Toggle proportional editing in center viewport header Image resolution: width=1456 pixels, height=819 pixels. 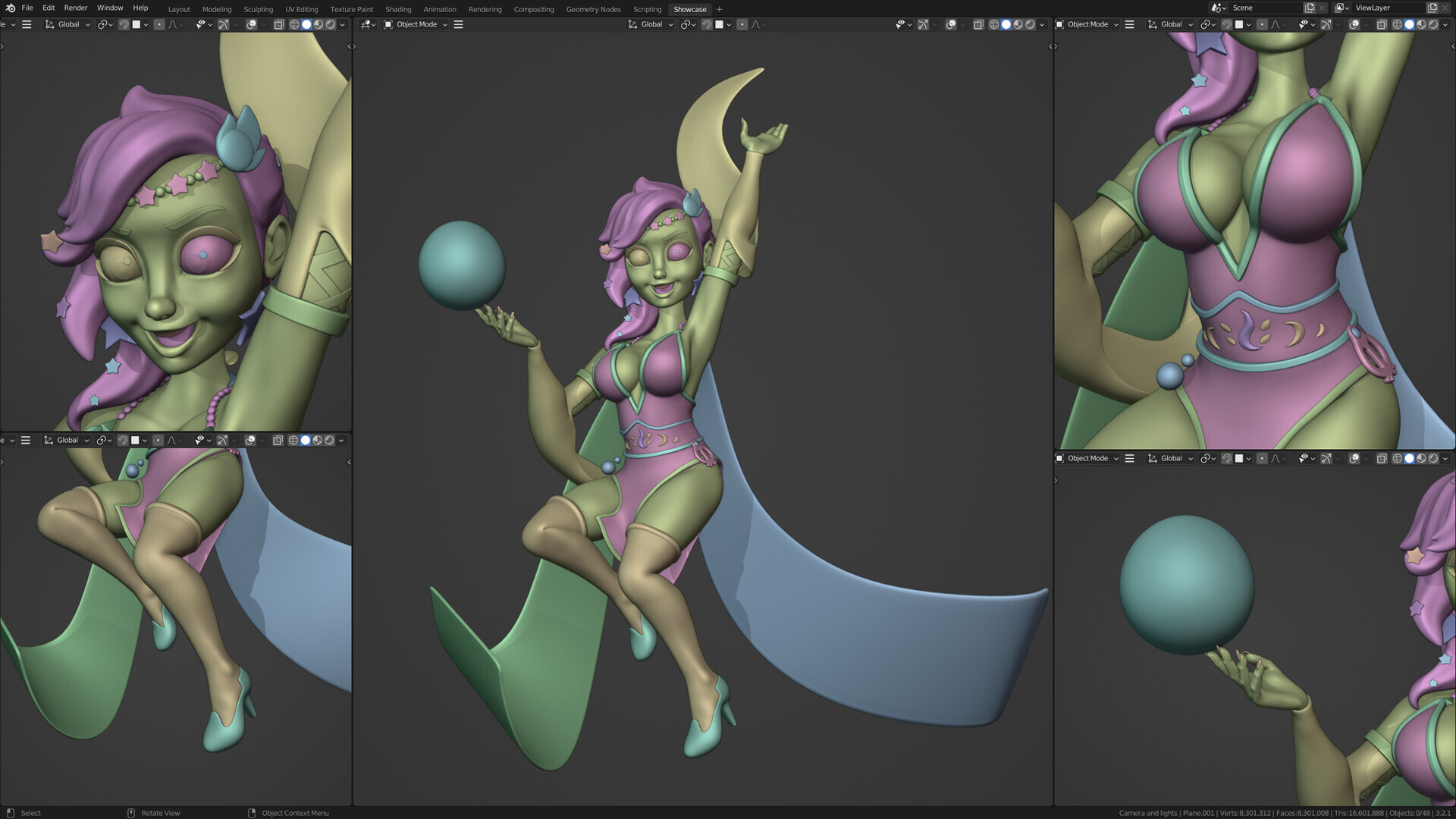[x=742, y=24]
